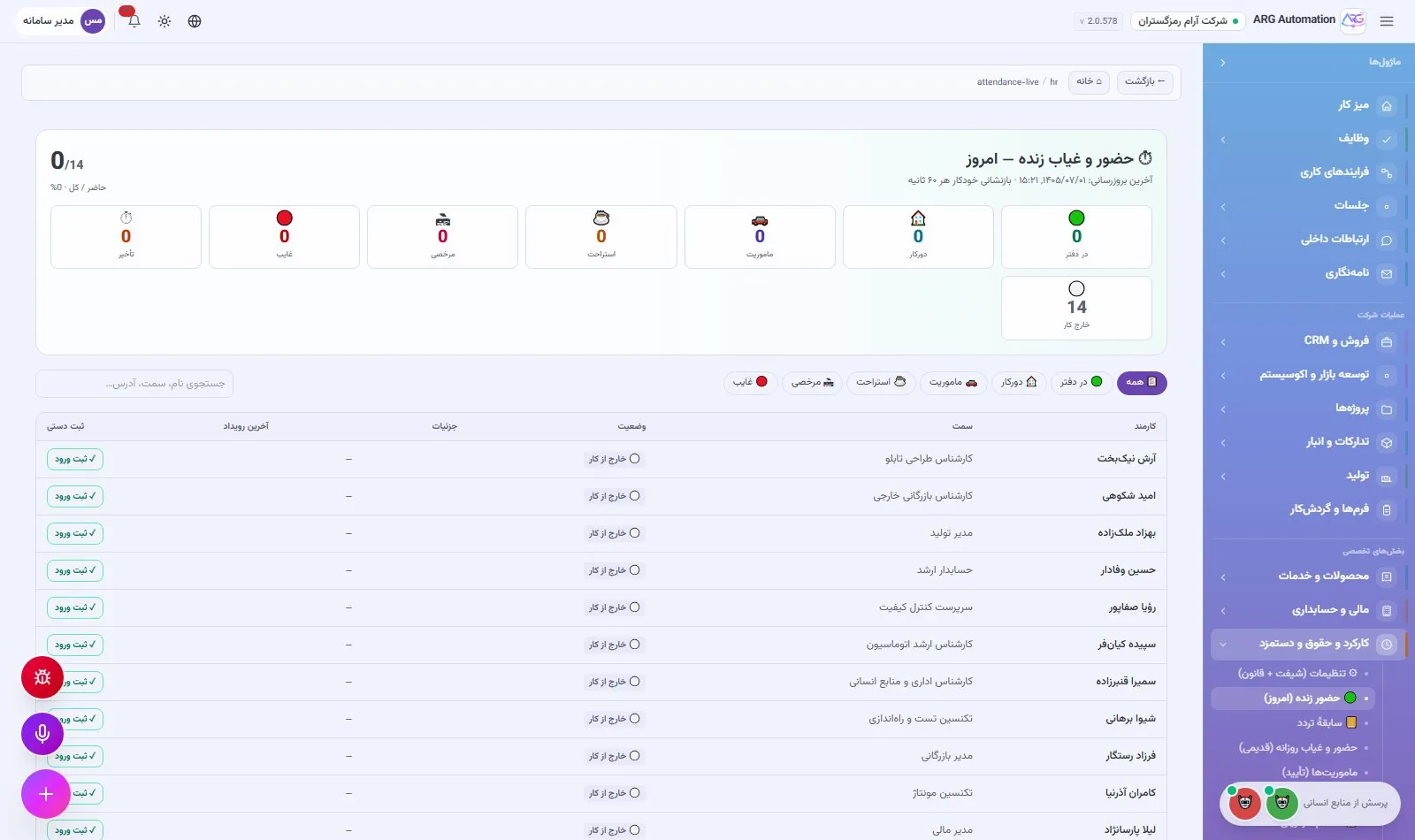Collapse the ماژول‌ها sidebar panel
This screenshot has width=1415, height=840.
click(1222, 63)
